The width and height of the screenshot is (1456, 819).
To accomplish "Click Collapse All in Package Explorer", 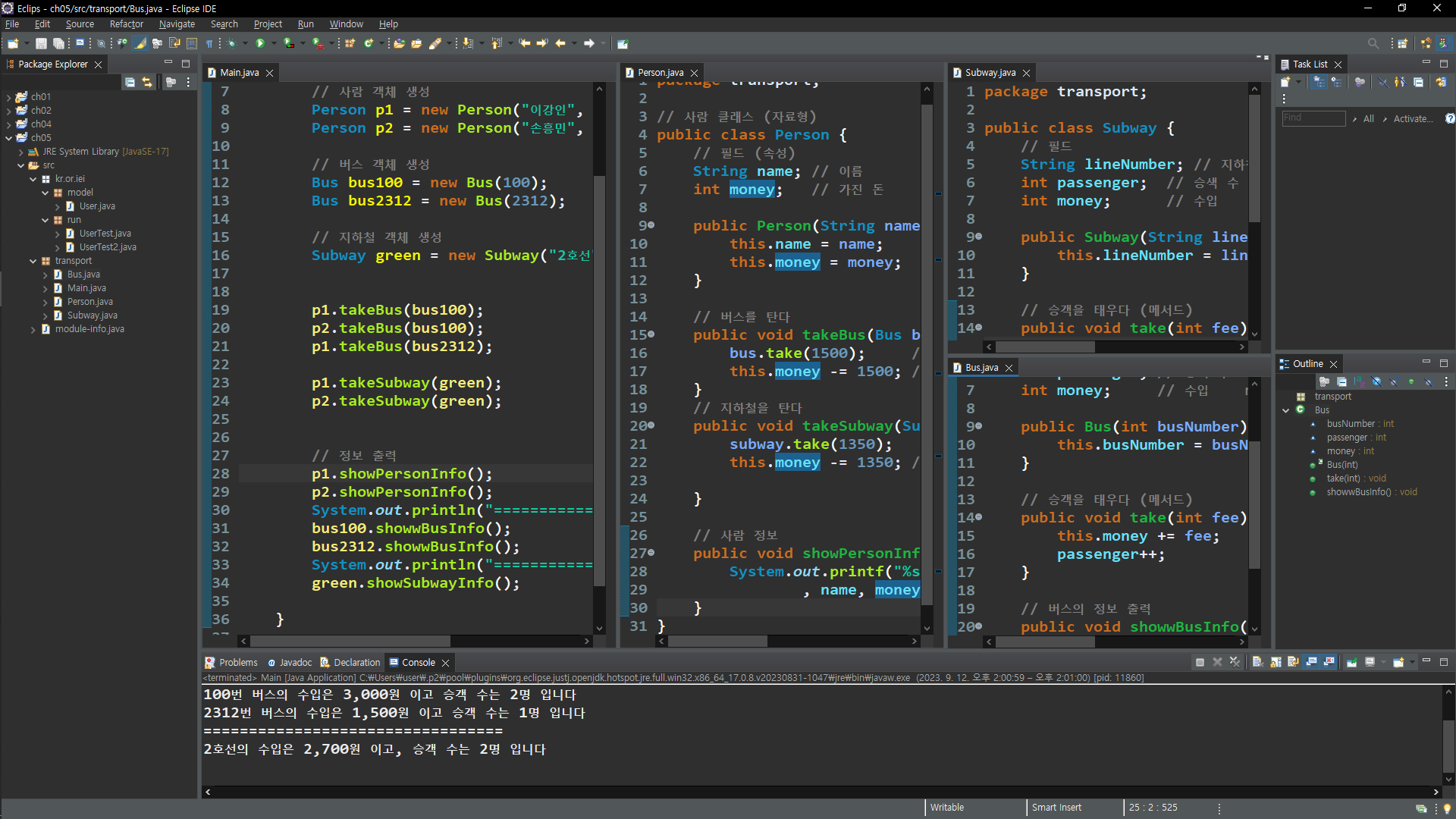I will pos(130,82).
